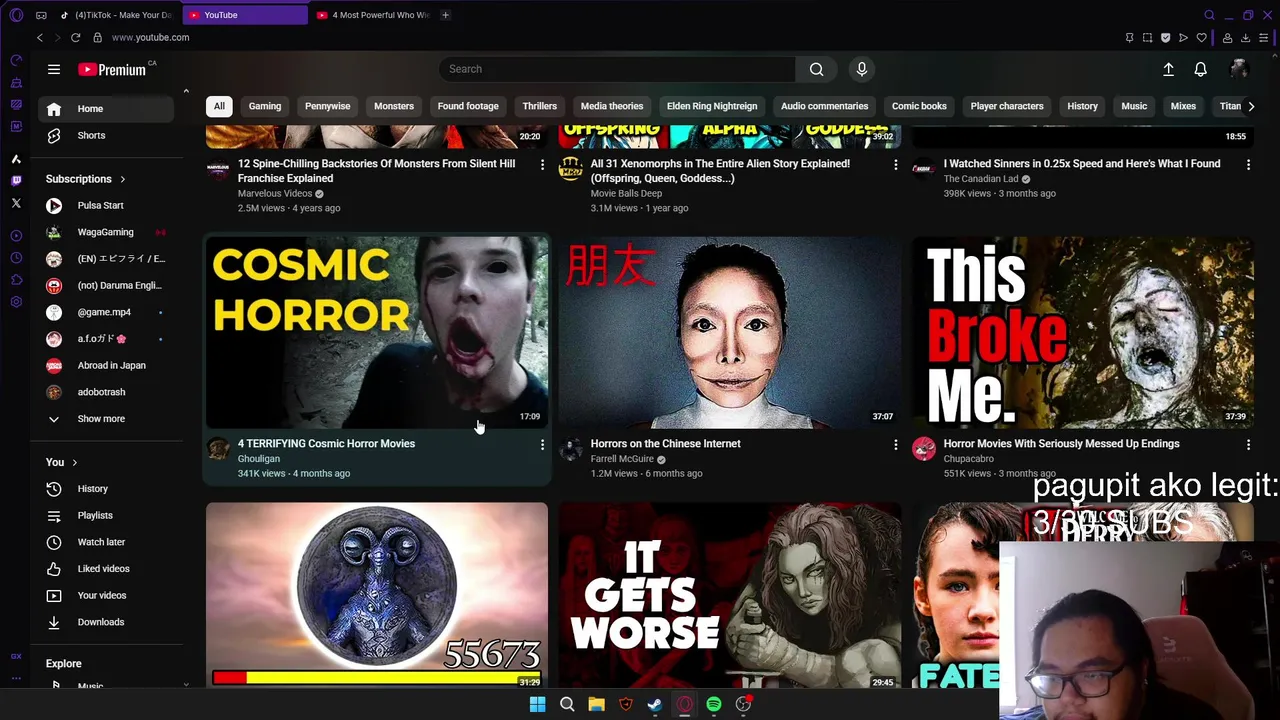This screenshot has height=720, width=1280.
Task: Open options for Horror Movies With Seriously Messed Up Endings
Action: (1248, 444)
